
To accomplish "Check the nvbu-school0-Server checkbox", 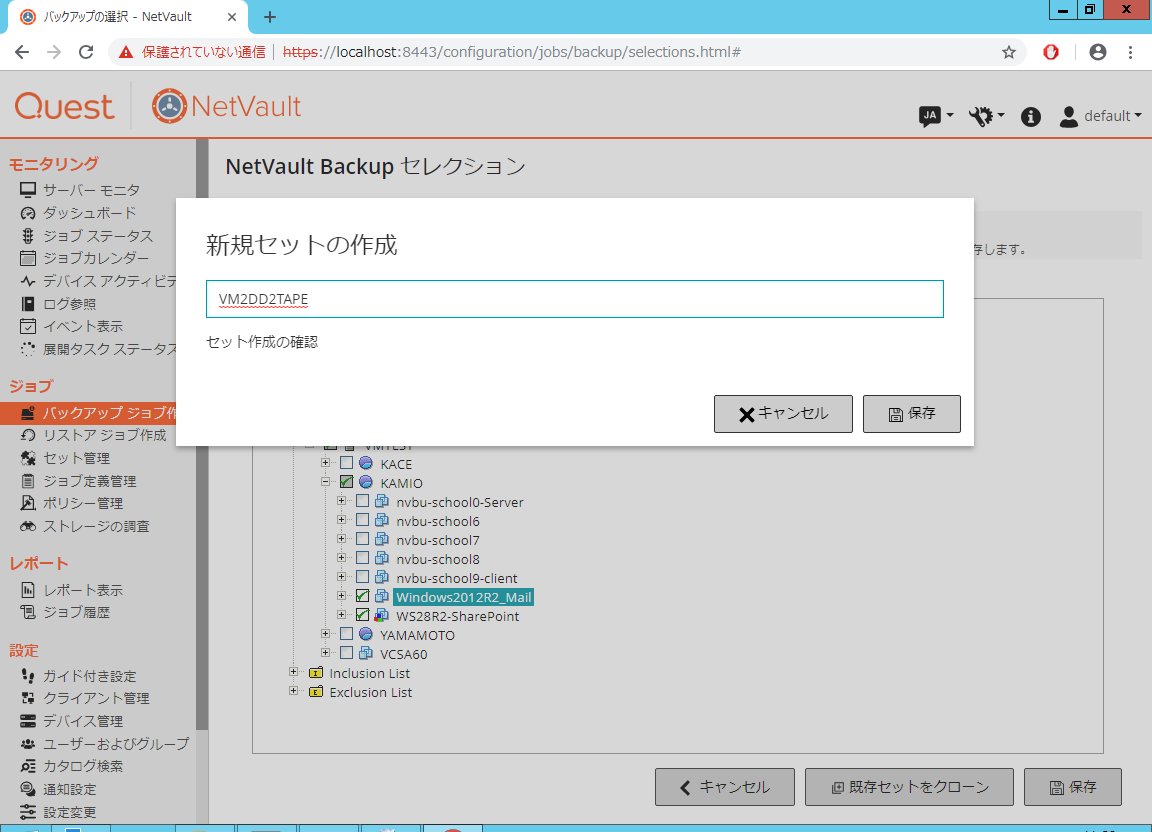I will (362, 501).
